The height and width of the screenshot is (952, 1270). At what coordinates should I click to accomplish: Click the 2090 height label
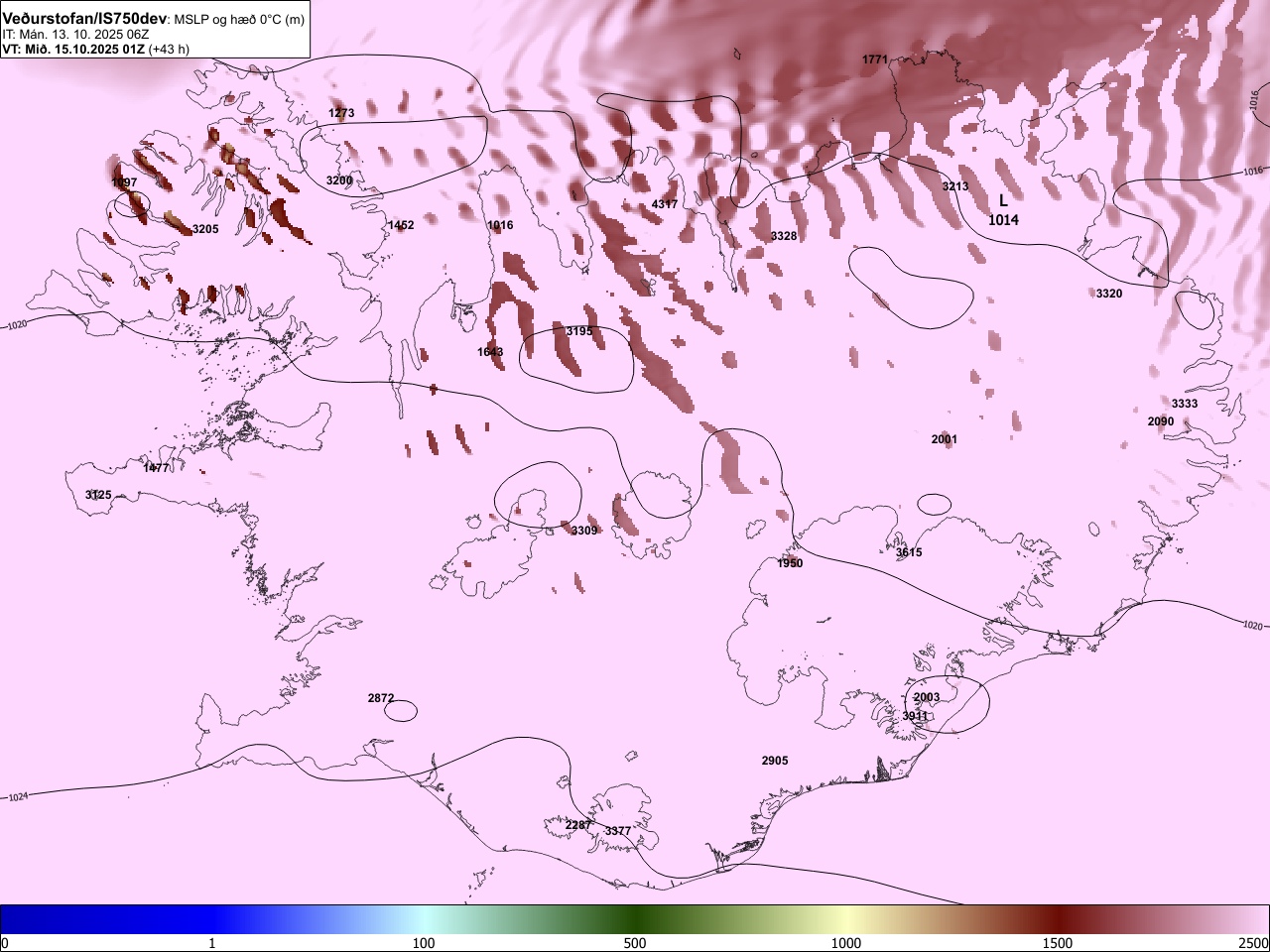[x=1161, y=421]
